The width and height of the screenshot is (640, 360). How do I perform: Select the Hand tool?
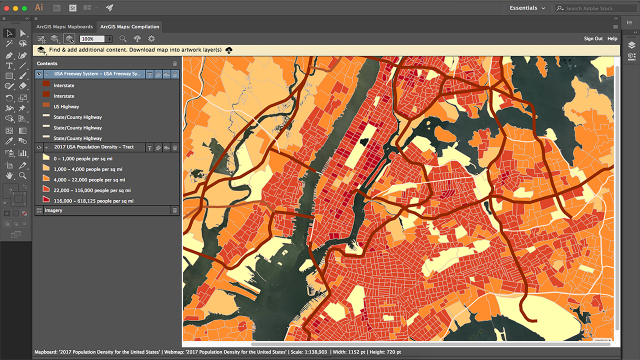click(x=9, y=176)
